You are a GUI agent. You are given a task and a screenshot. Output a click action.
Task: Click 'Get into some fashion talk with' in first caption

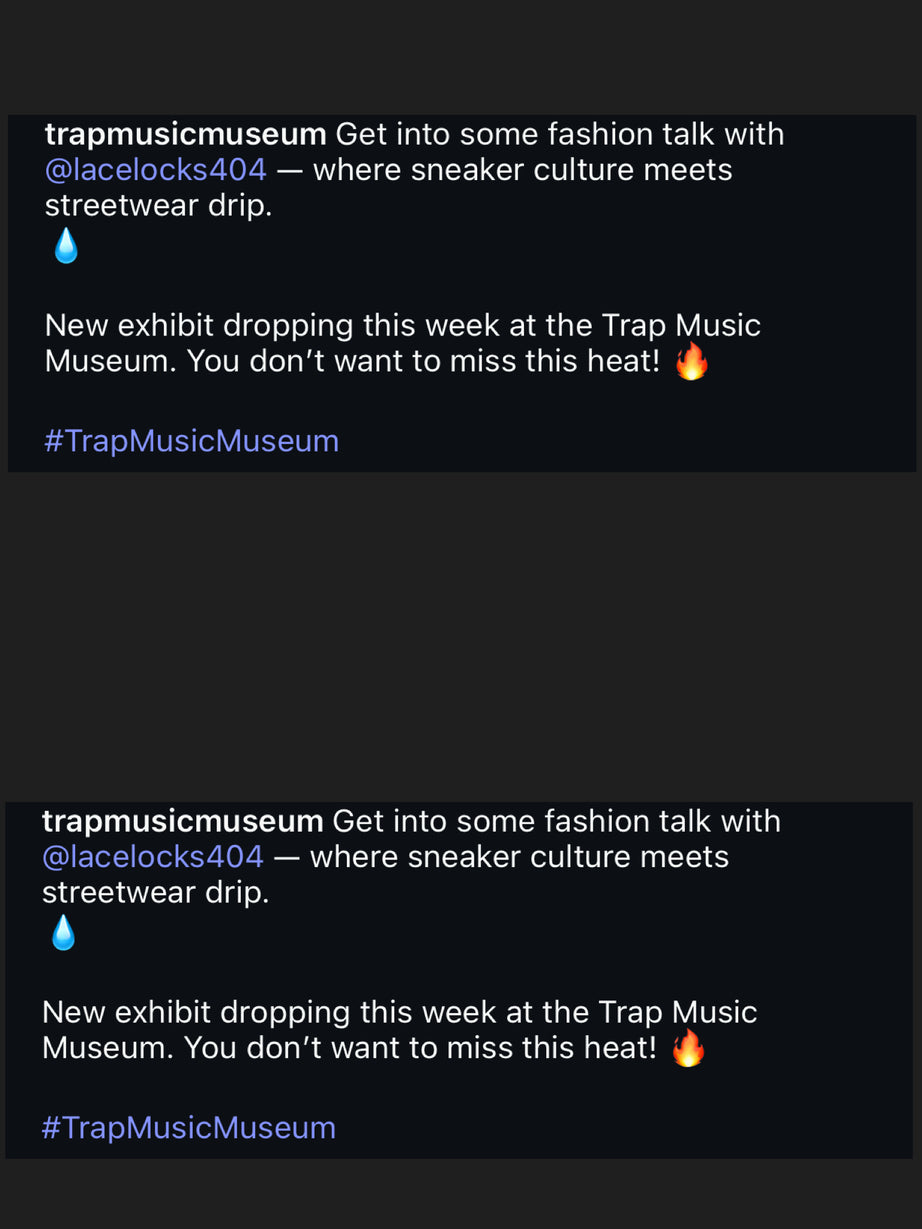560,135
